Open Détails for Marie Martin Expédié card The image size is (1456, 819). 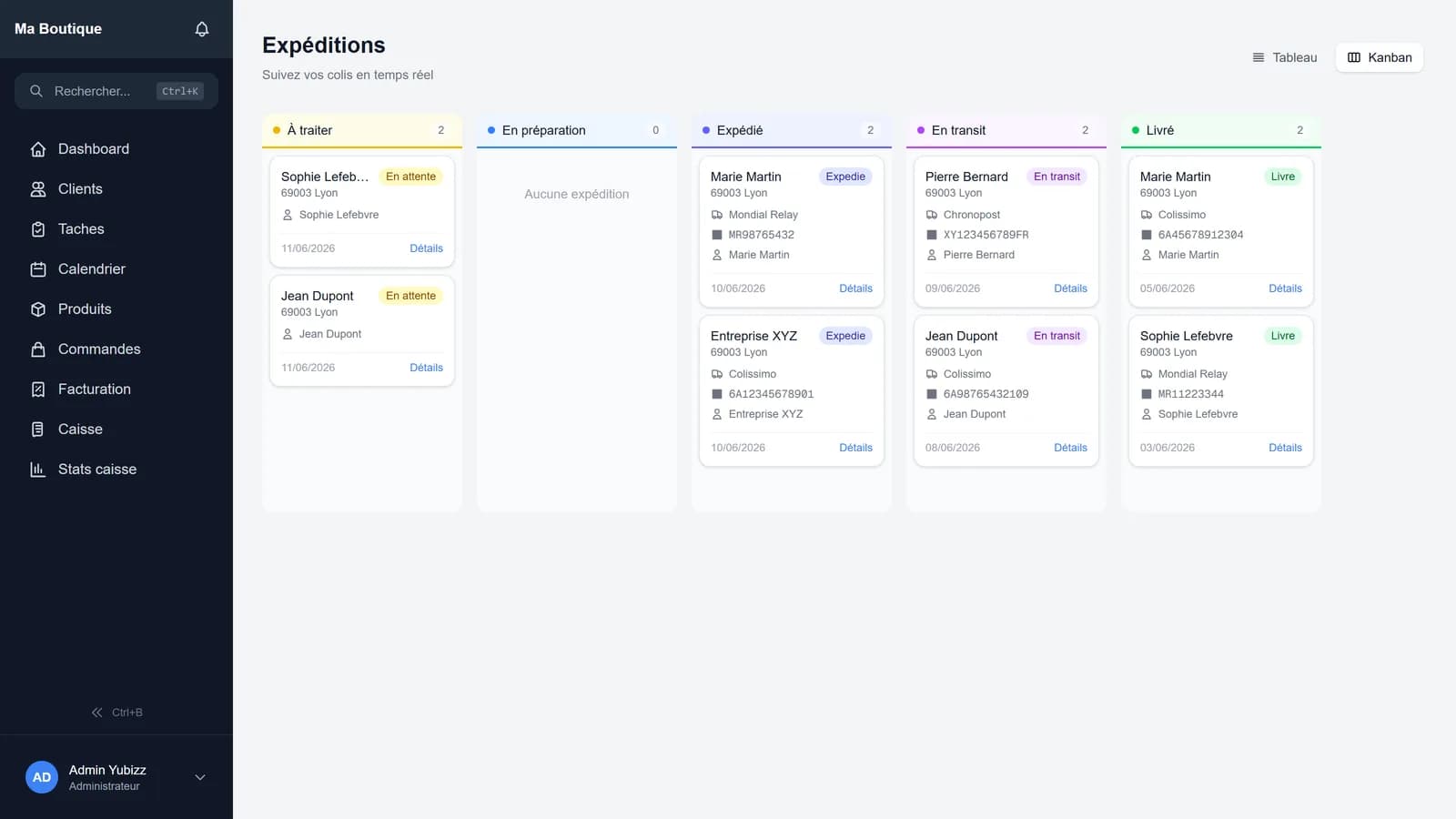click(855, 288)
